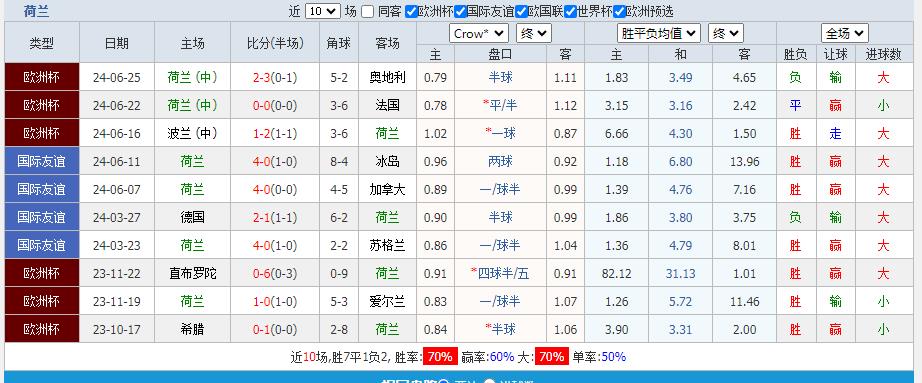The height and width of the screenshot is (383, 922).
Task: Select home team 波兰 (中)
Action: point(192,134)
